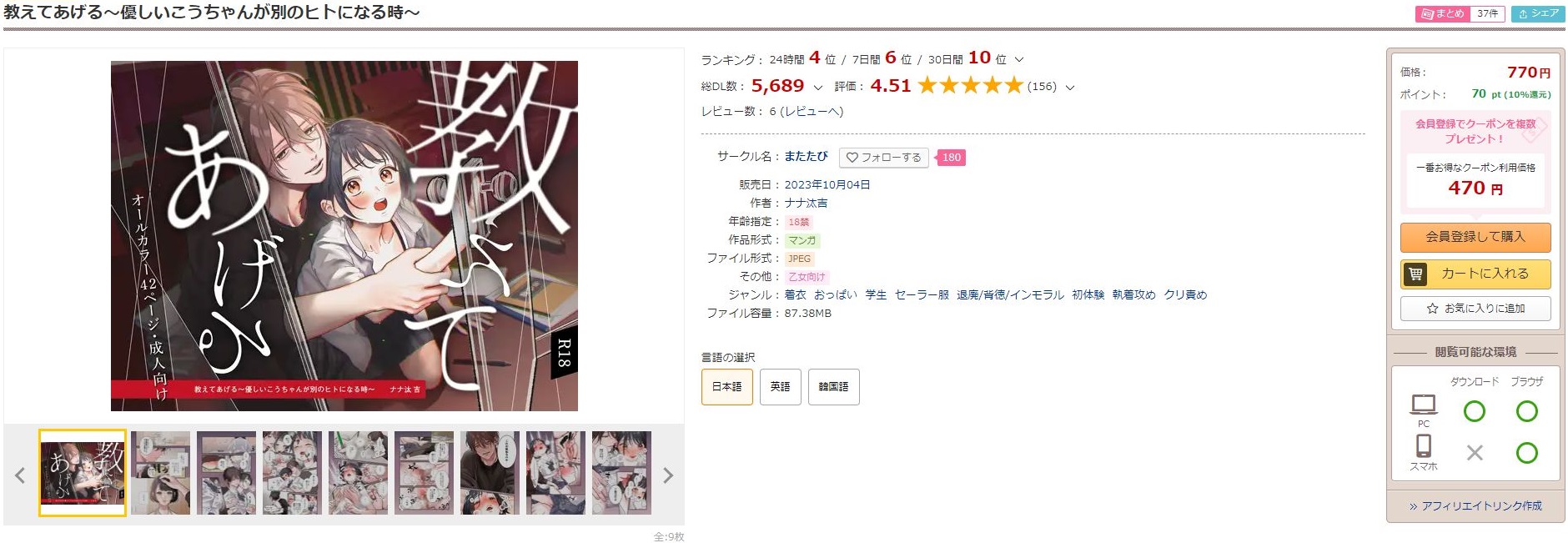Click the スマホ smartphone icon
Image resolution: width=1568 pixels, height=543 pixels.
[1423, 446]
